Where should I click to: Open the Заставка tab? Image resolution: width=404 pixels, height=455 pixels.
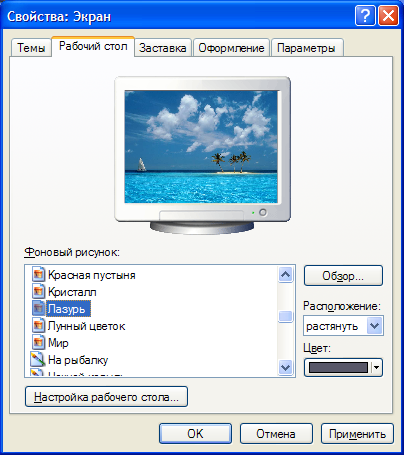point(163,48)
